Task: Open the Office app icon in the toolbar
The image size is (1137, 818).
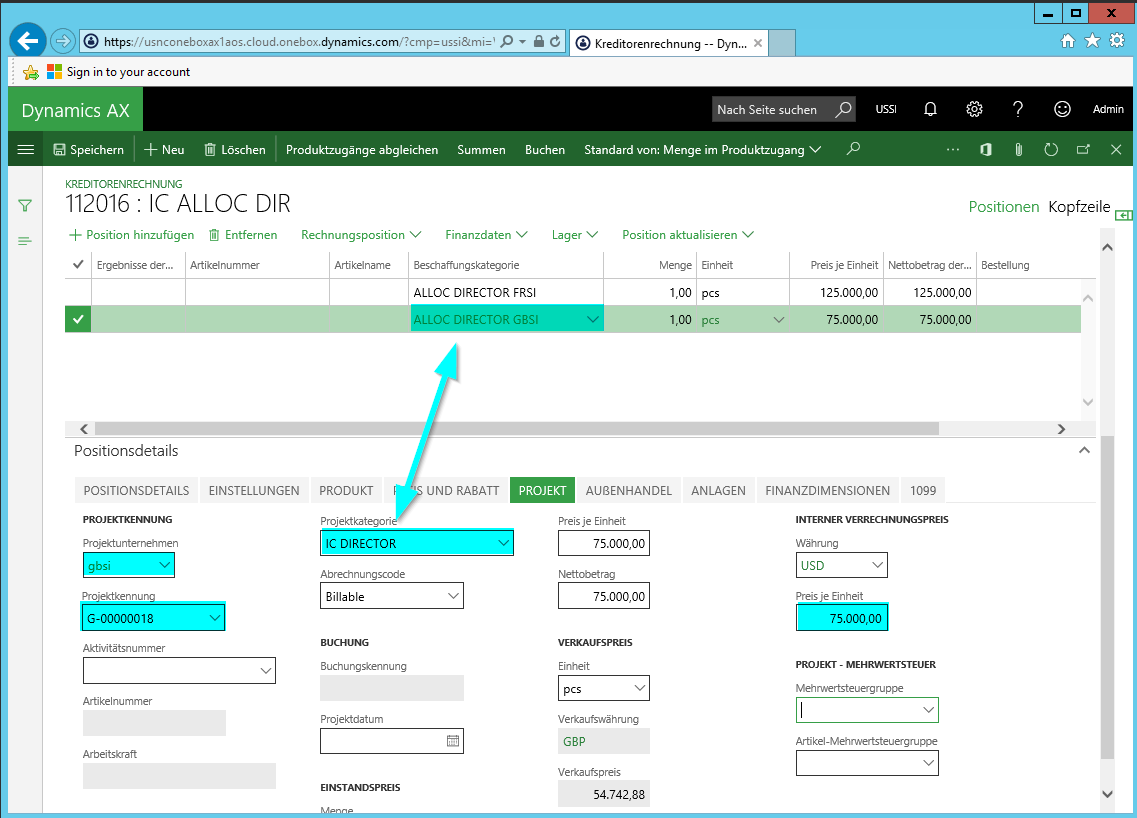Action: tap(985, 150)
